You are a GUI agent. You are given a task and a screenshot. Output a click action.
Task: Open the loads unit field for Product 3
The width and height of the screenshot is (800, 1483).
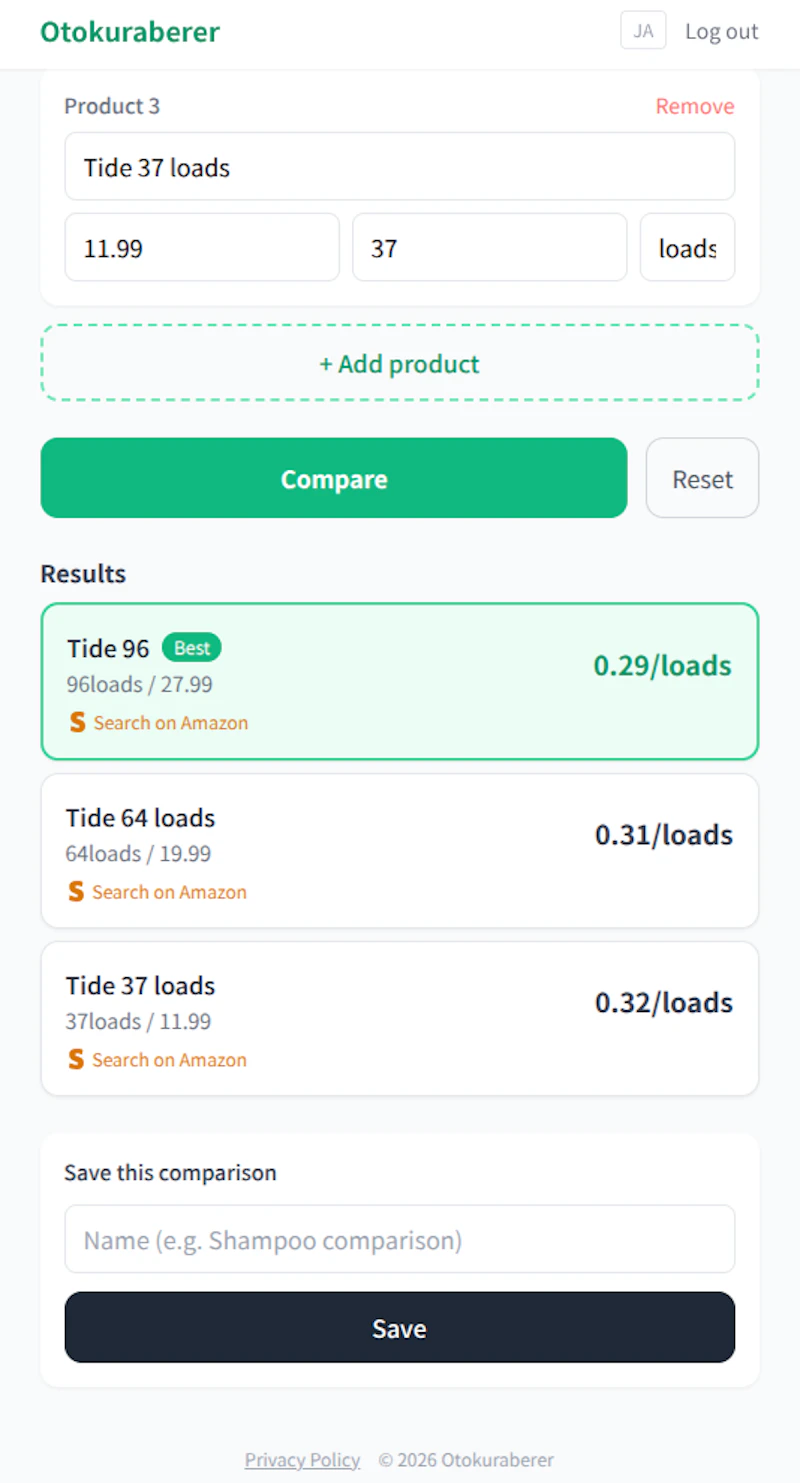point(688,247)
